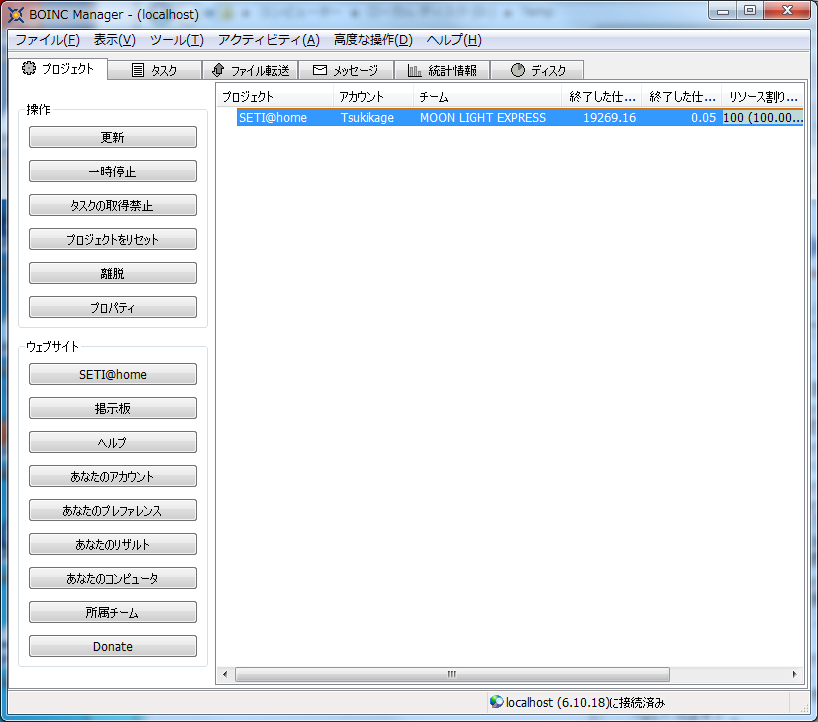Click the scrollbar left arrow
Viewport: 818px width, 722px height.
[225, 674]
